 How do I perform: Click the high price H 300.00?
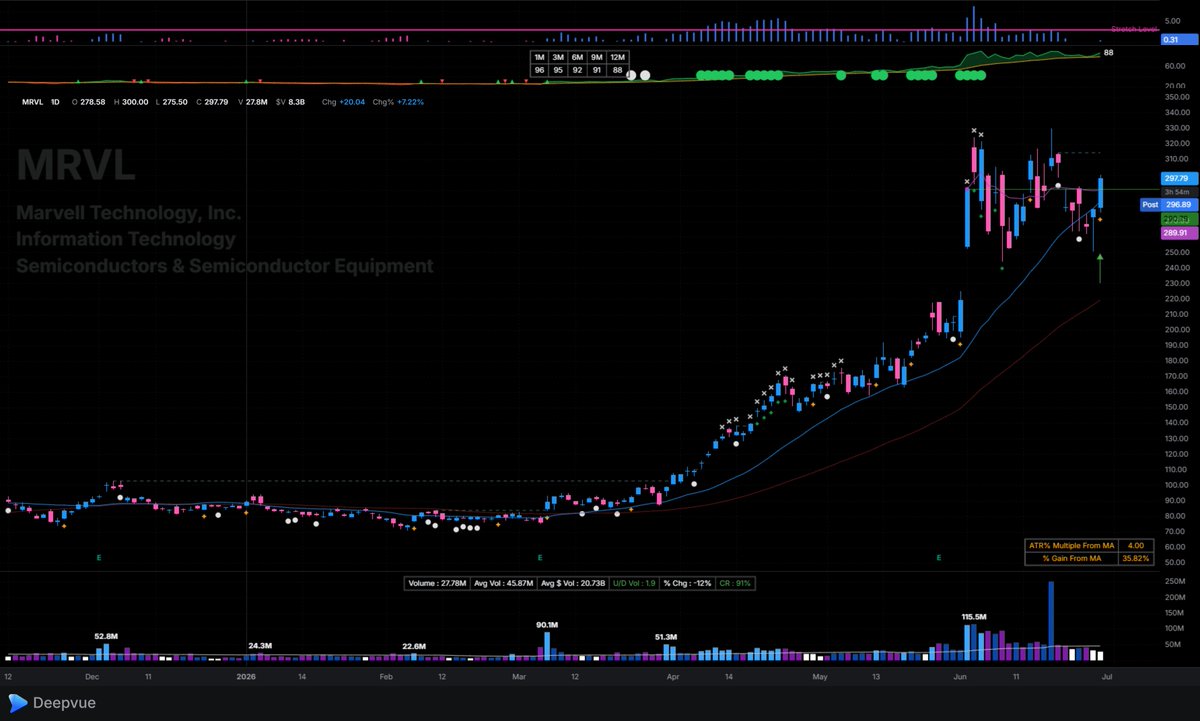point(132,101)
